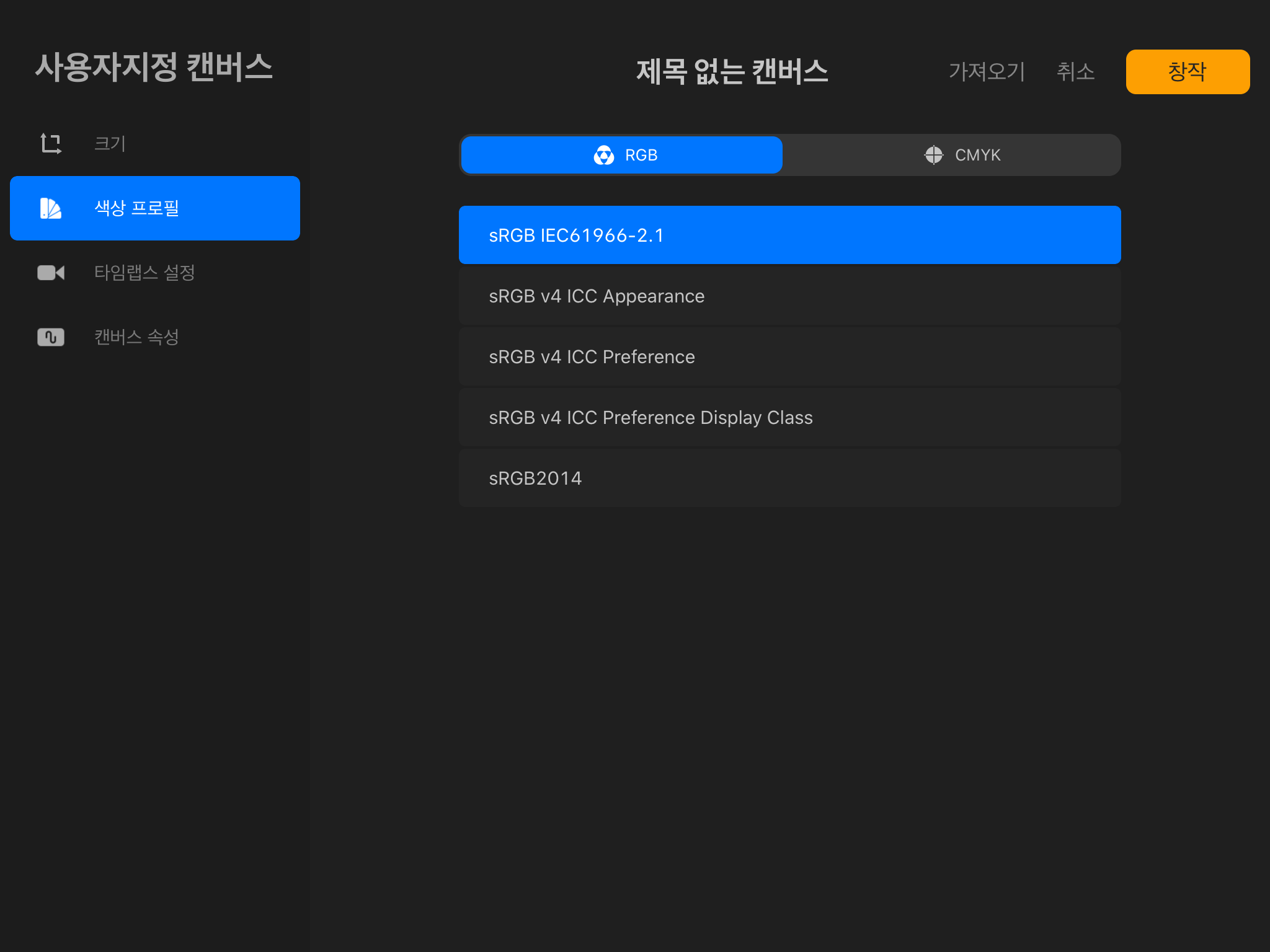Select the sRGB2014 color profile

pos(789,478)
